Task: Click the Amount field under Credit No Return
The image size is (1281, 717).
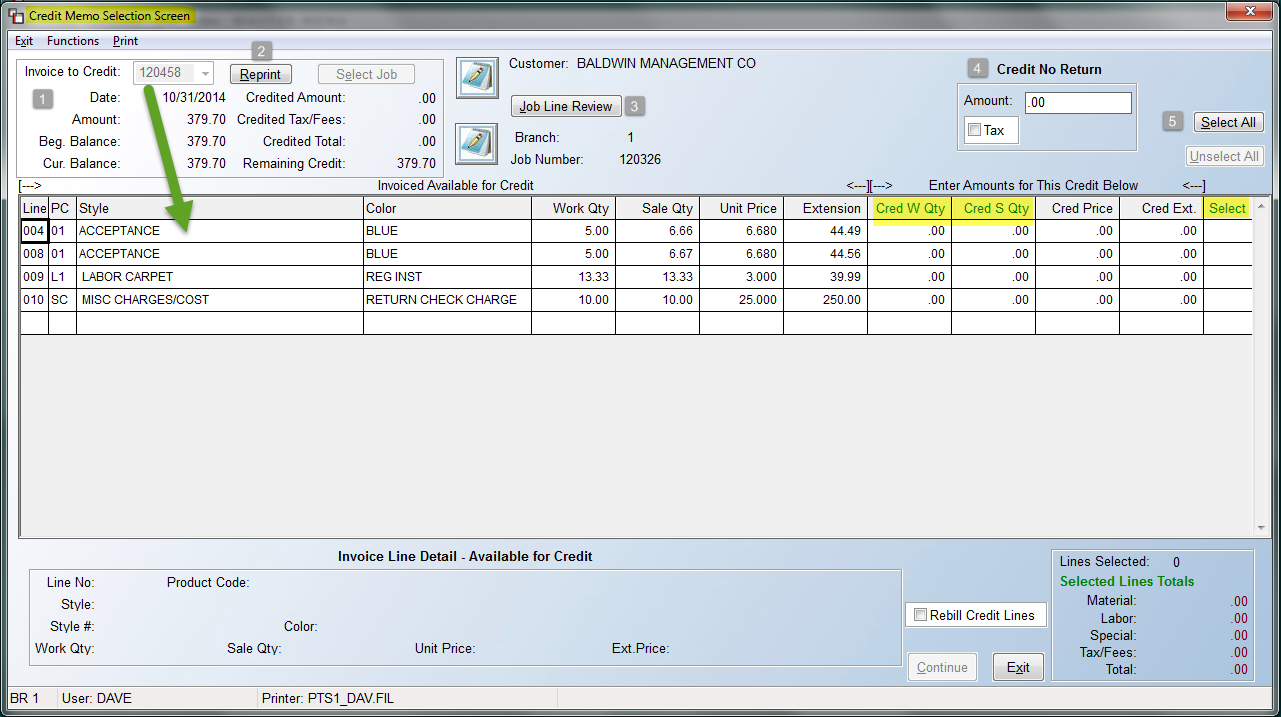Action: (1078, 102)
